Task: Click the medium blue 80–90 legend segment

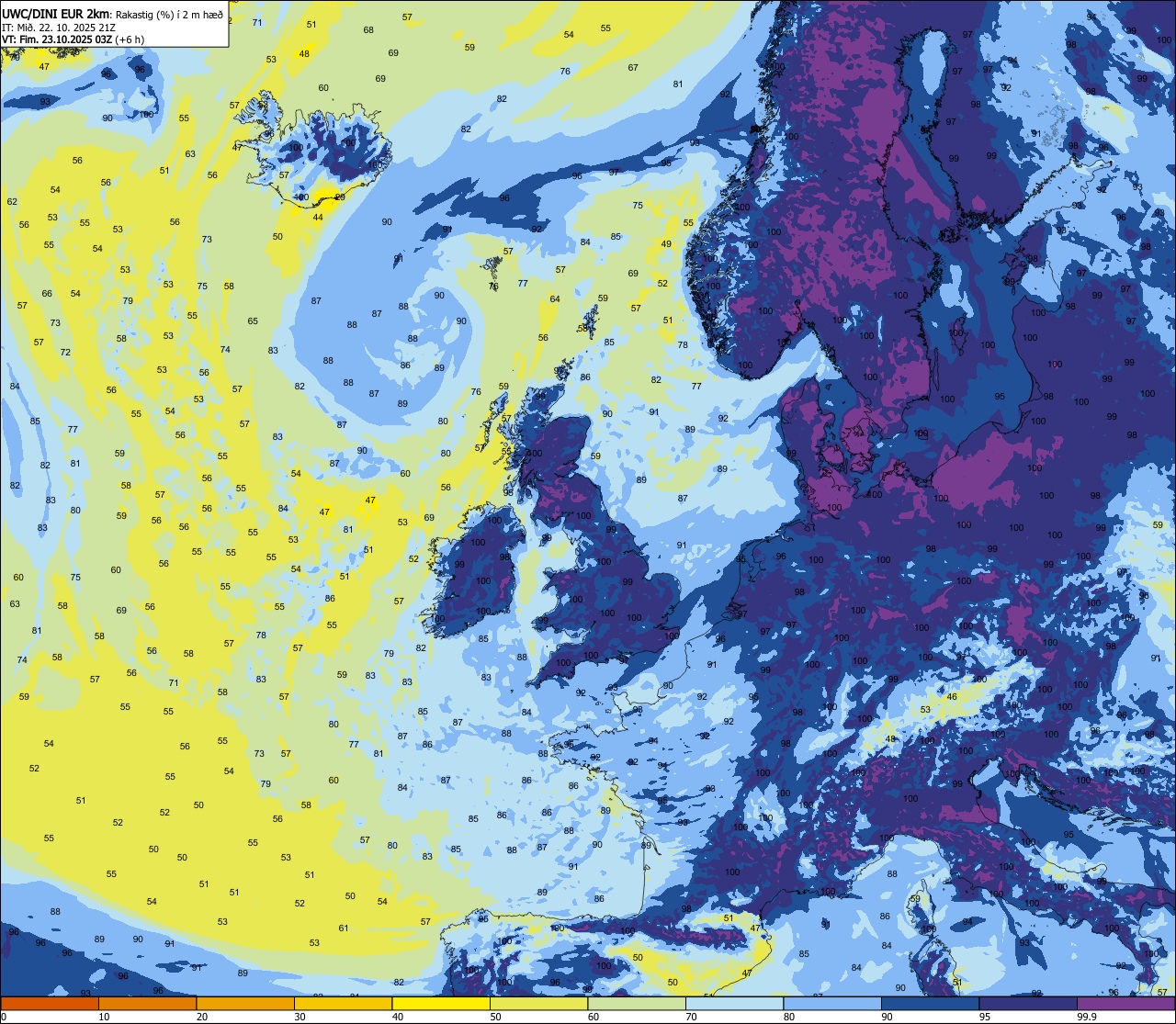Action: [x=832, y=1003]
